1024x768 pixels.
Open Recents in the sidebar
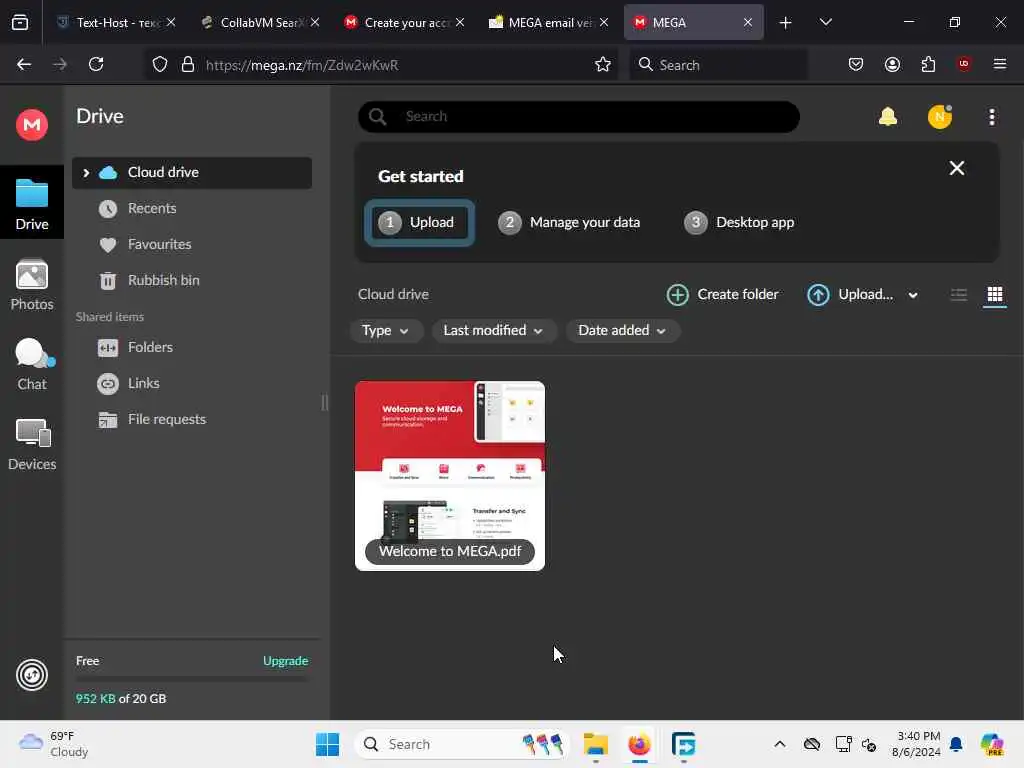pyautogui.click(x=152, y=208)
